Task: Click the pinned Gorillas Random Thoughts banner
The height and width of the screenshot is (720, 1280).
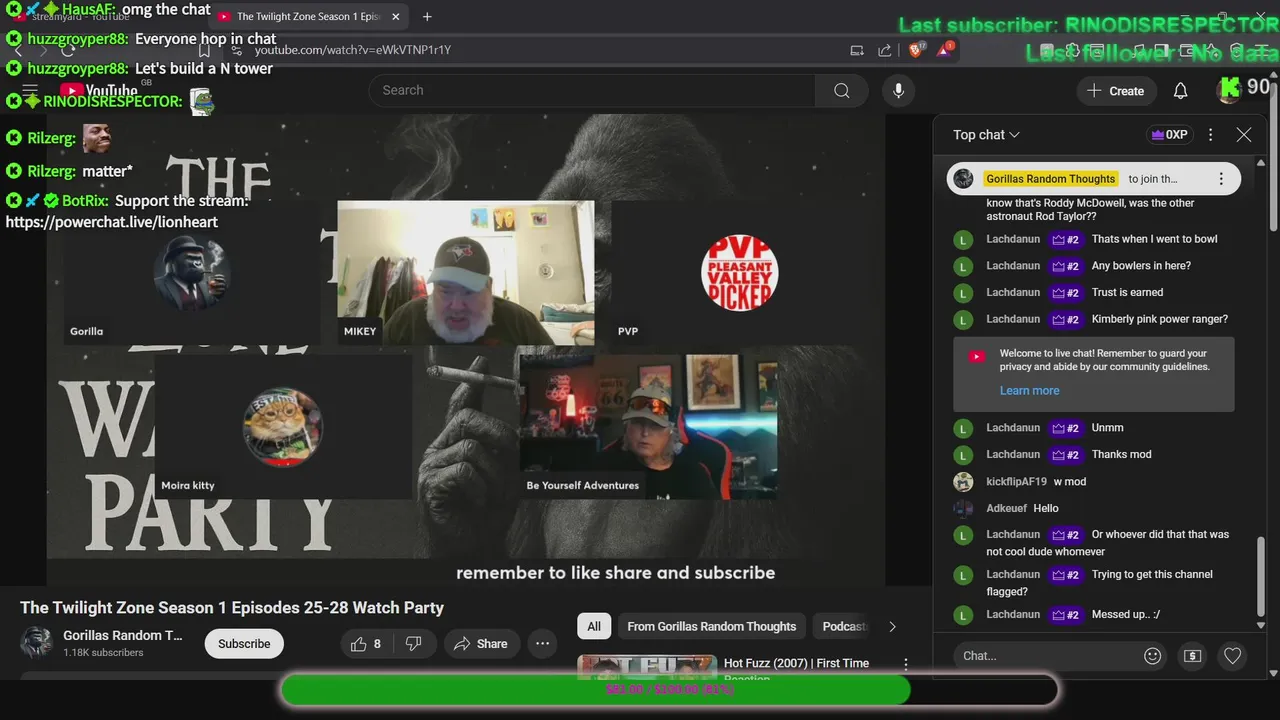Action: [x=1094, y=179]
